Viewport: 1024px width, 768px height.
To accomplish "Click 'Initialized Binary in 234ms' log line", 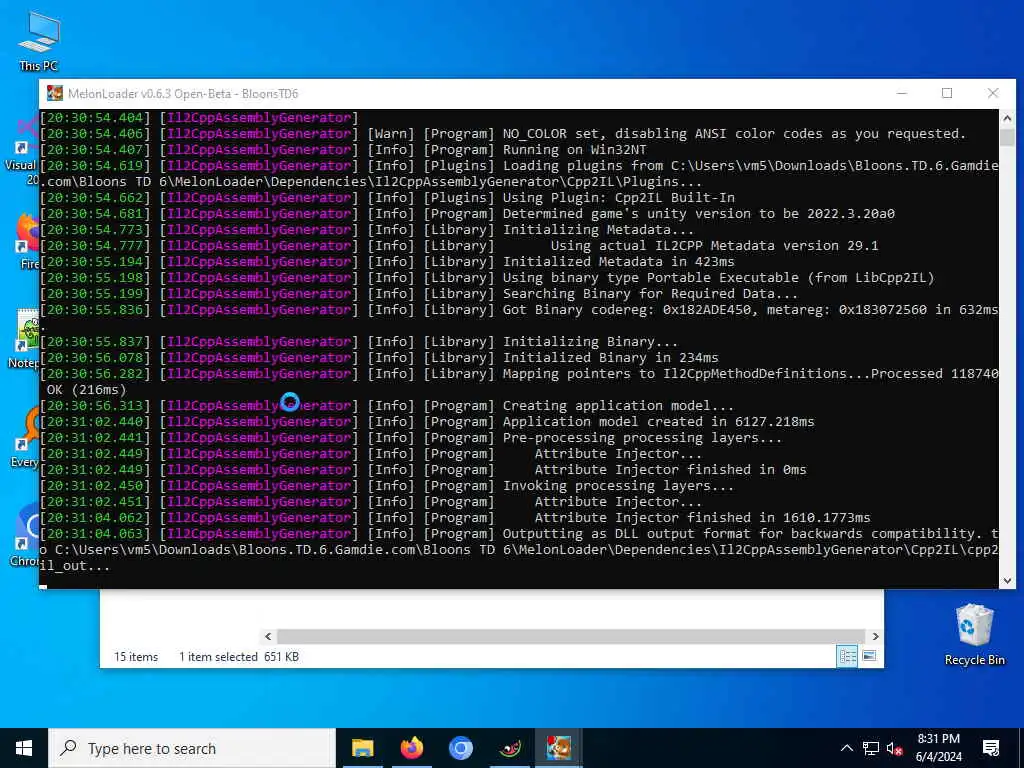I will (379, 357).
